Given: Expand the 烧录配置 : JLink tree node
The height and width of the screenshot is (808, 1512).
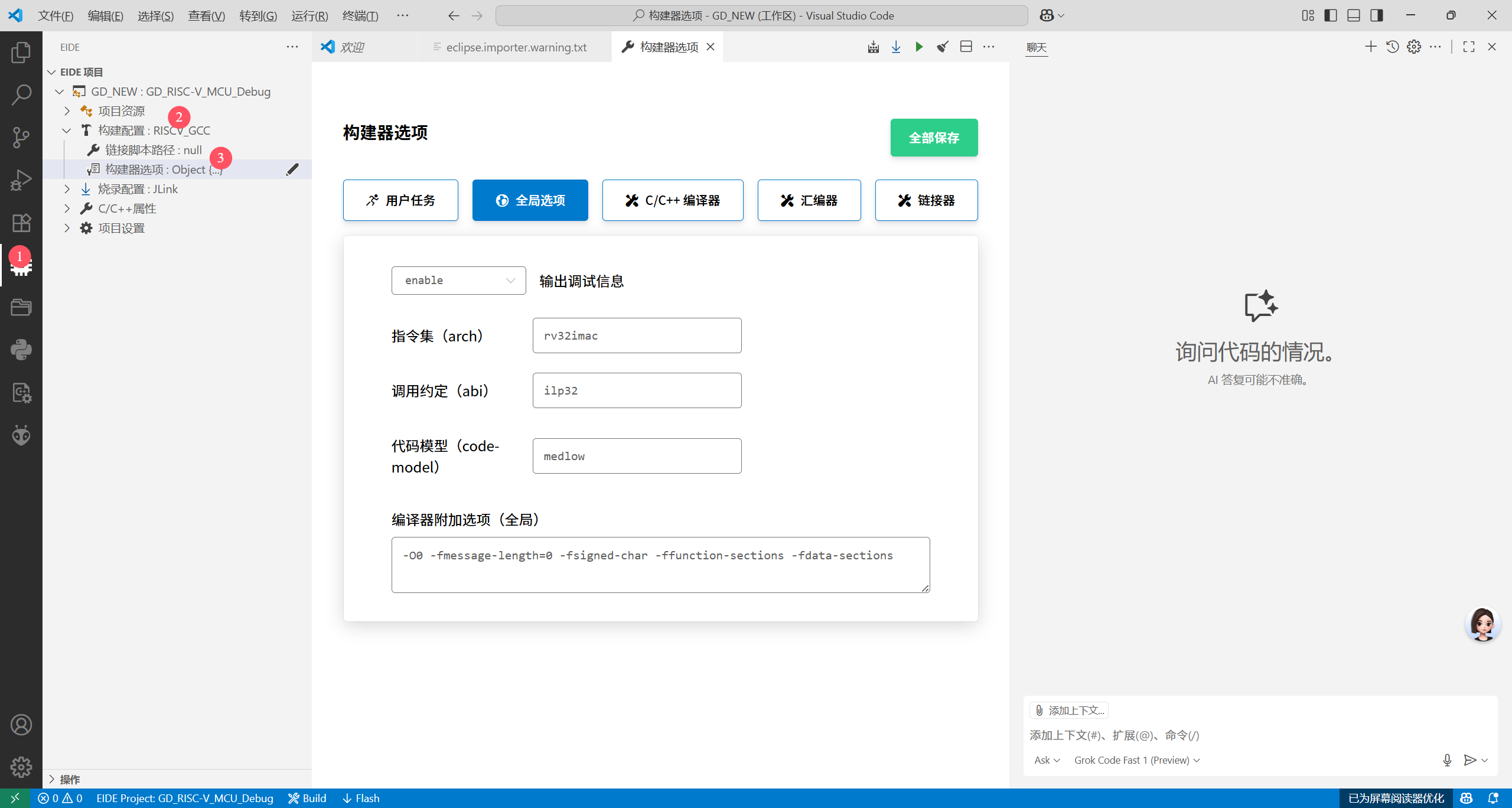Looking at the screenshot, I should (x=67, y=189).
